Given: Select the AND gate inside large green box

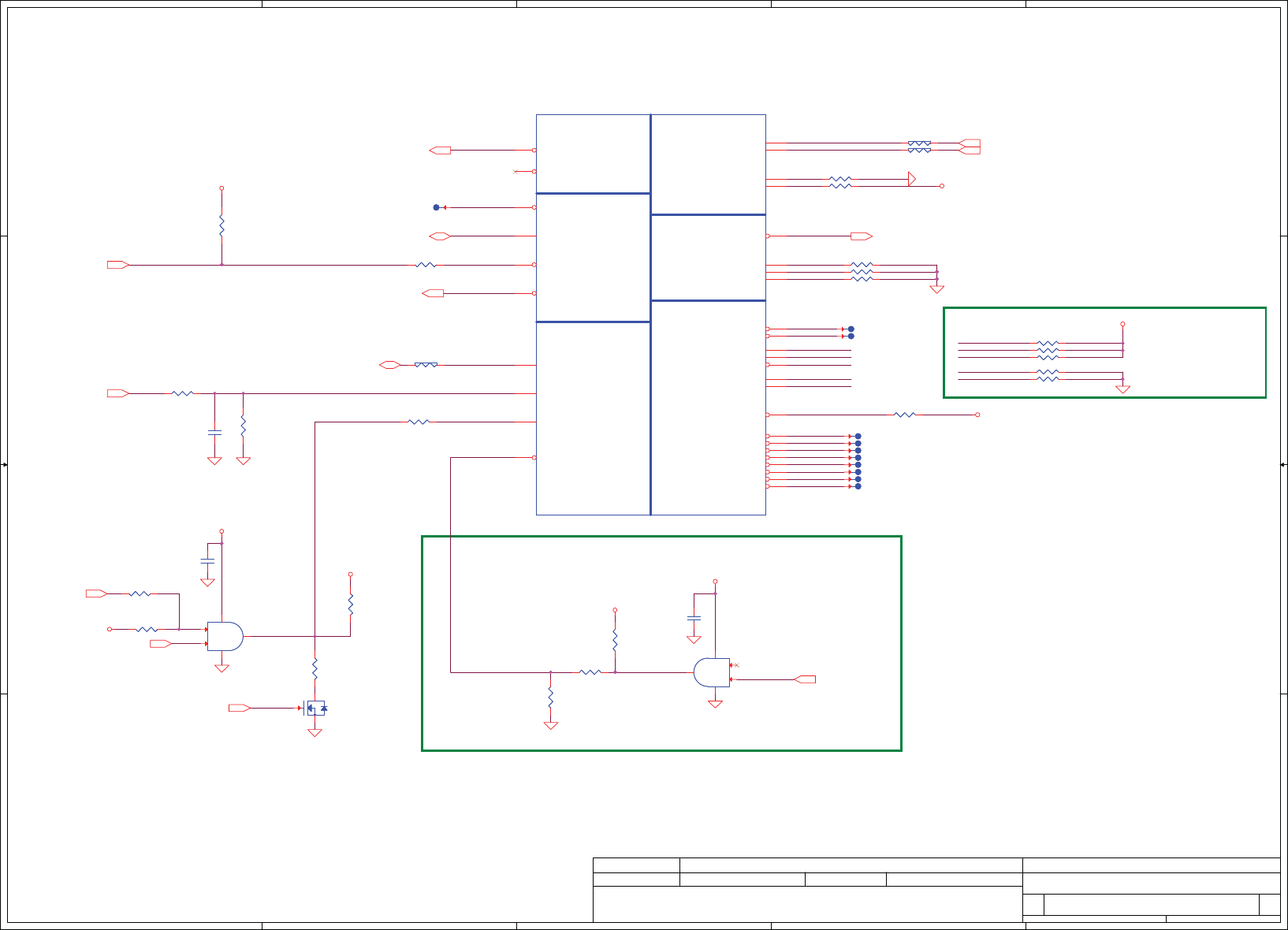Looking at the screenshot, I should pyautogui.click(x=712, y=672).
